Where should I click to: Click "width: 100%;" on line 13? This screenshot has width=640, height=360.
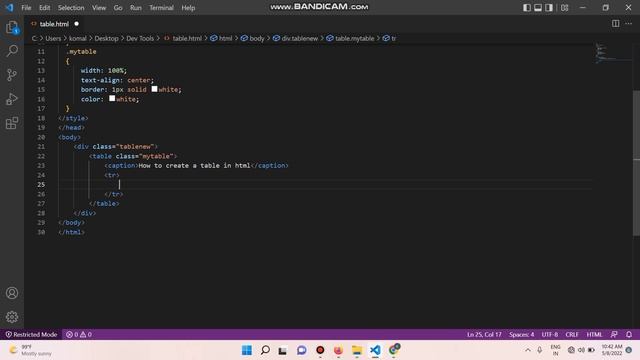point(104,71)
